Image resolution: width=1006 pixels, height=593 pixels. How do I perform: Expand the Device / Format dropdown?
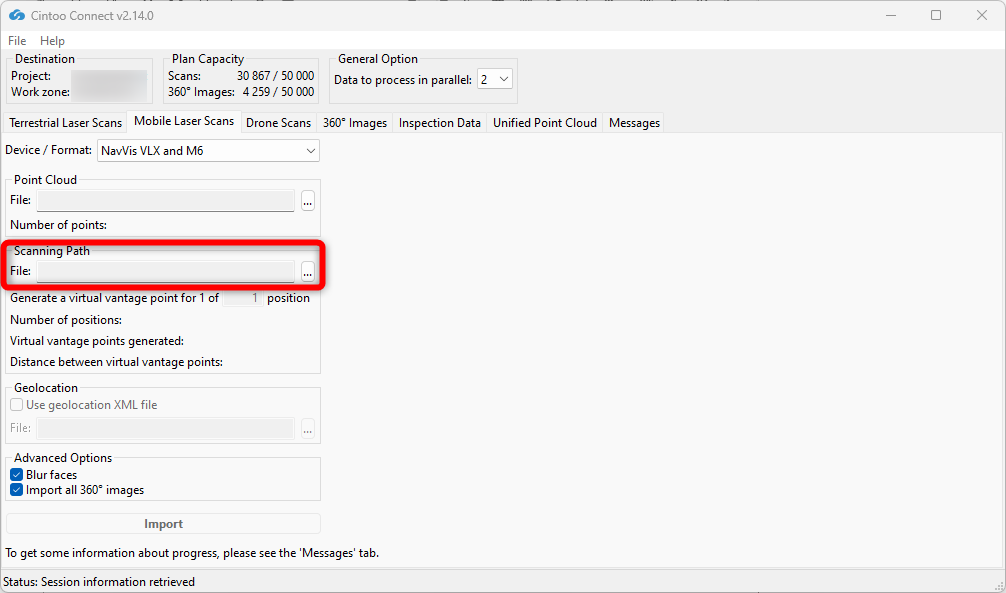click(209, 151)
